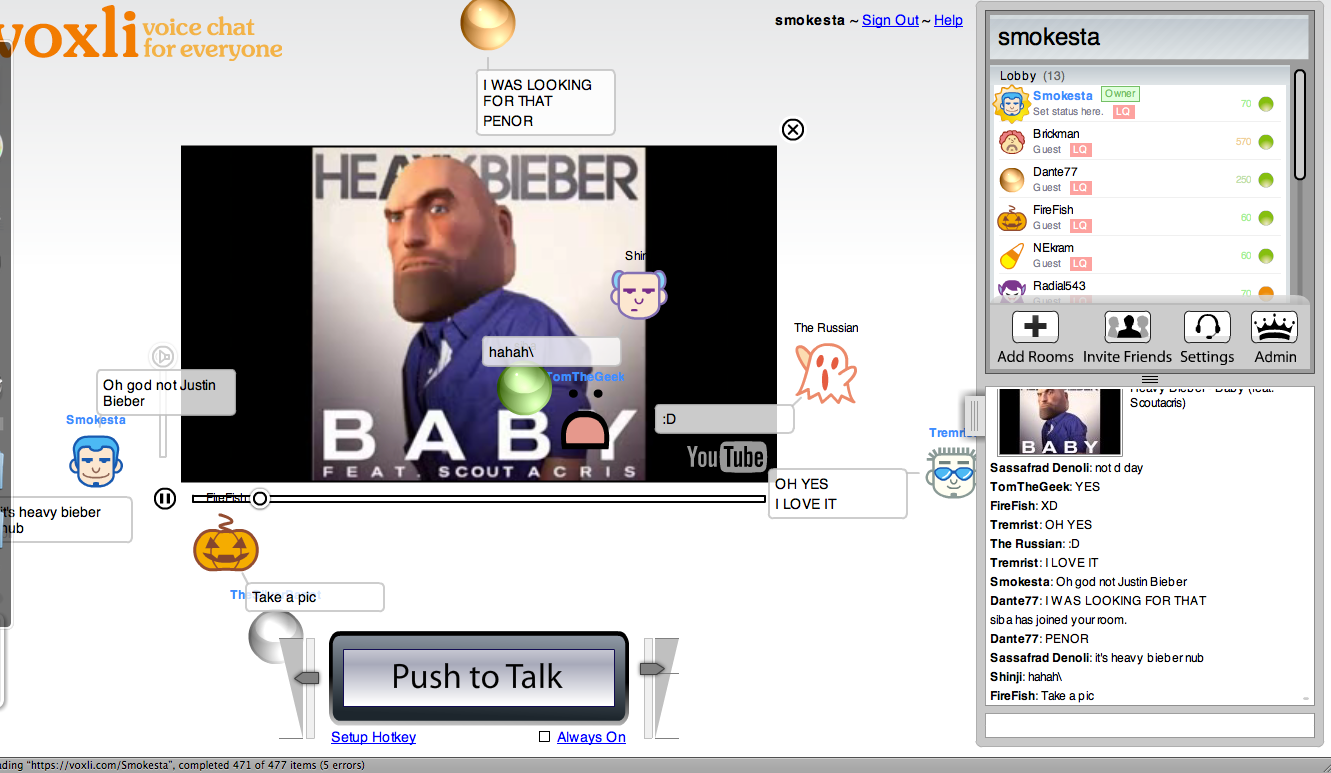
Task: Click the 'OH YES I LOVE IT' speech bubble
Action: pyautogui.click(x=837, y=494)
